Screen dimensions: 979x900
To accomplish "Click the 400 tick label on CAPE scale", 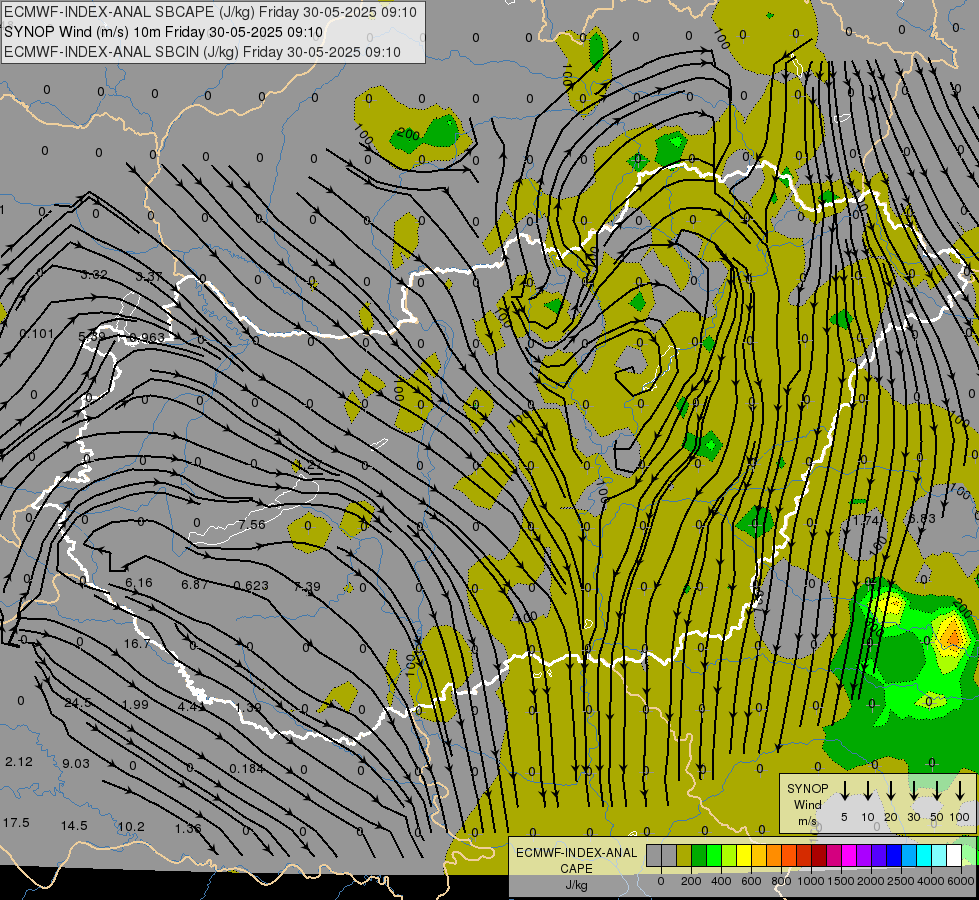I will [x=721, y=881].
